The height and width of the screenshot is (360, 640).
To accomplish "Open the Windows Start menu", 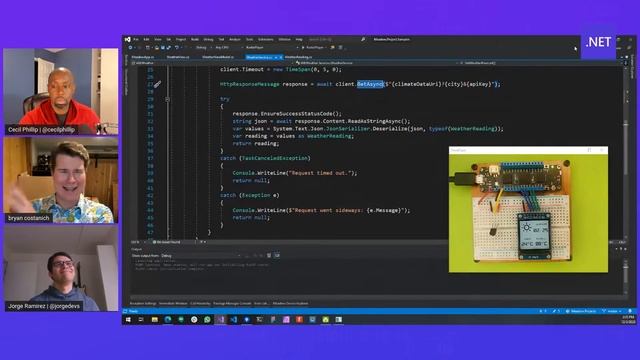I will (128, 320).
